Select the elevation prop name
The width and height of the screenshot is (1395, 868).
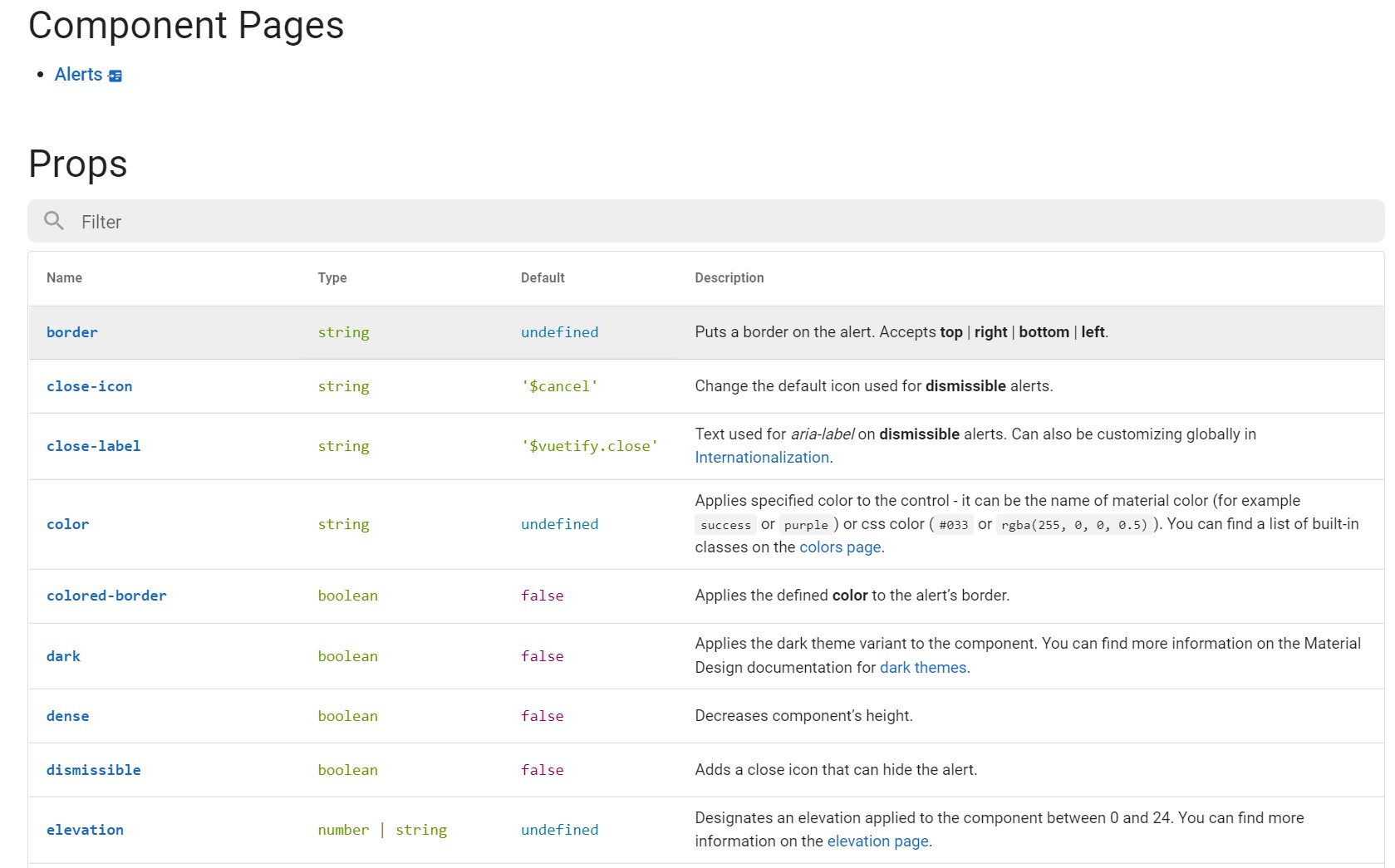[85, 830]
